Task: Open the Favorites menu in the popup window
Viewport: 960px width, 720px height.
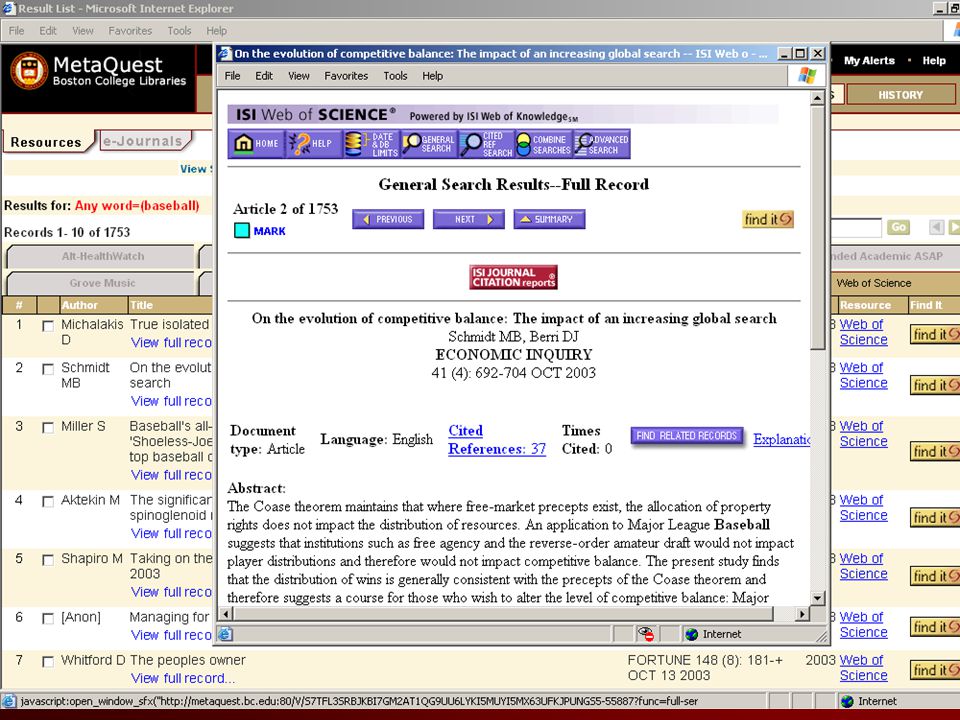Action: pos(346,76)
